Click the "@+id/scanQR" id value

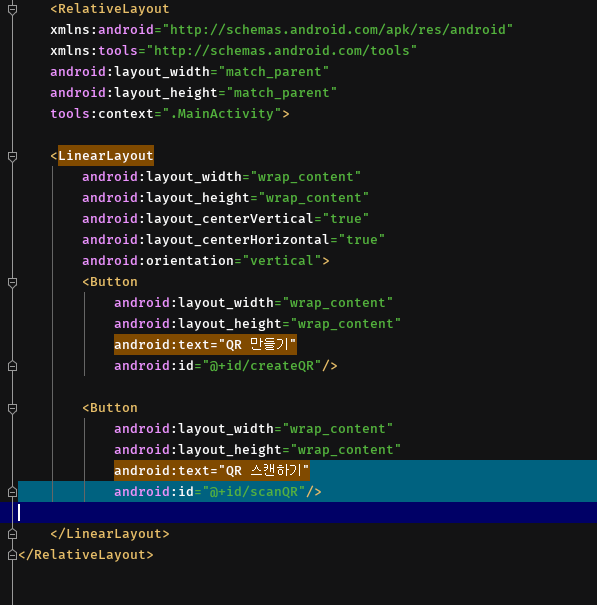254,492
